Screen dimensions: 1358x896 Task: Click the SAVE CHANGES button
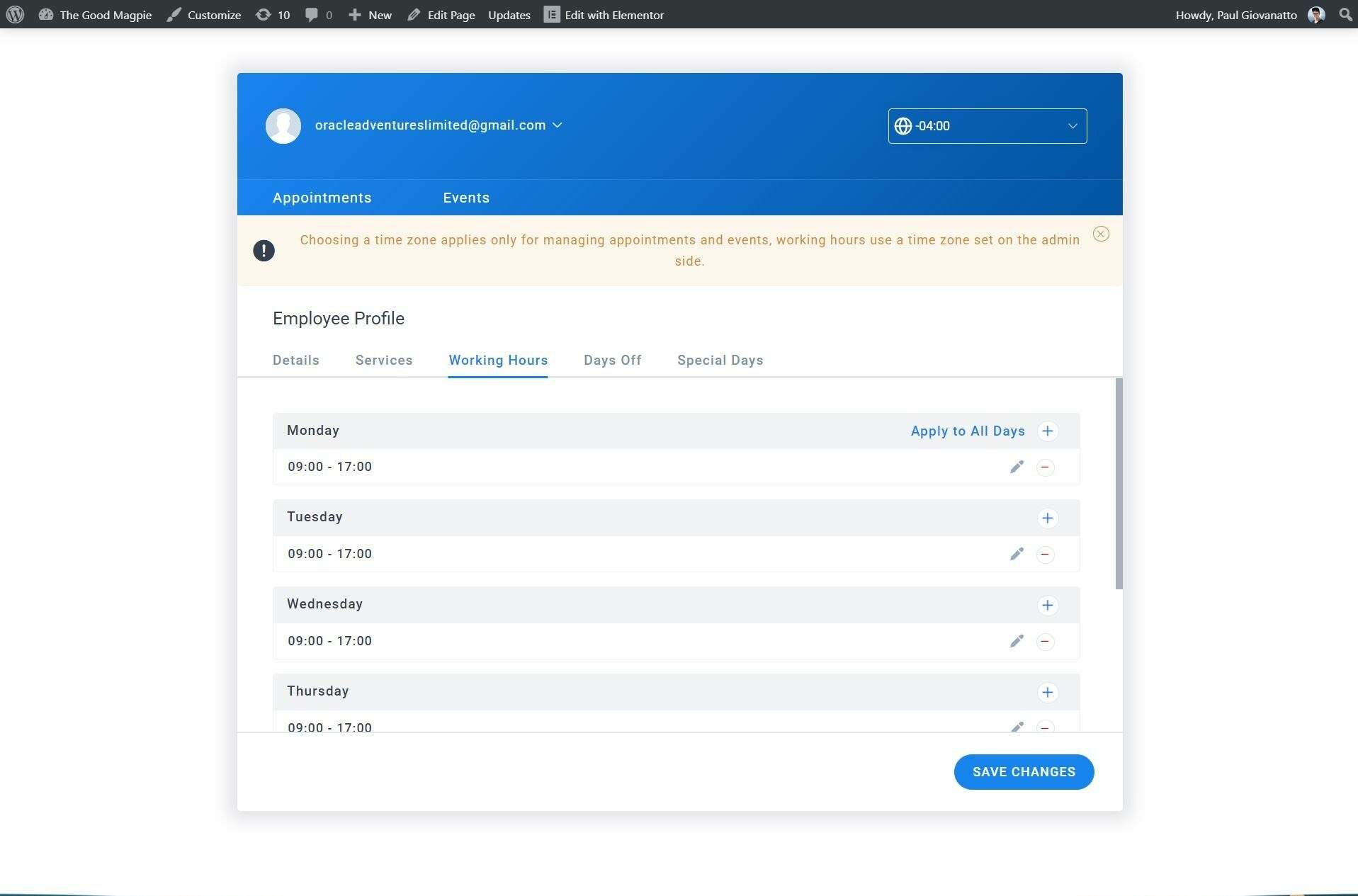click(x=1024, y=772)
